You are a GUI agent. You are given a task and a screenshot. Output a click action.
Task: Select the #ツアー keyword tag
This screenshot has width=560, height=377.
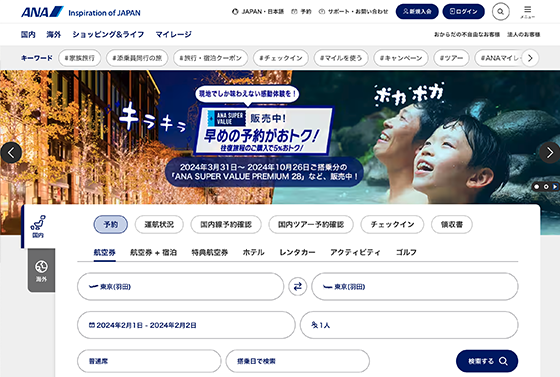tap(451, 58)
